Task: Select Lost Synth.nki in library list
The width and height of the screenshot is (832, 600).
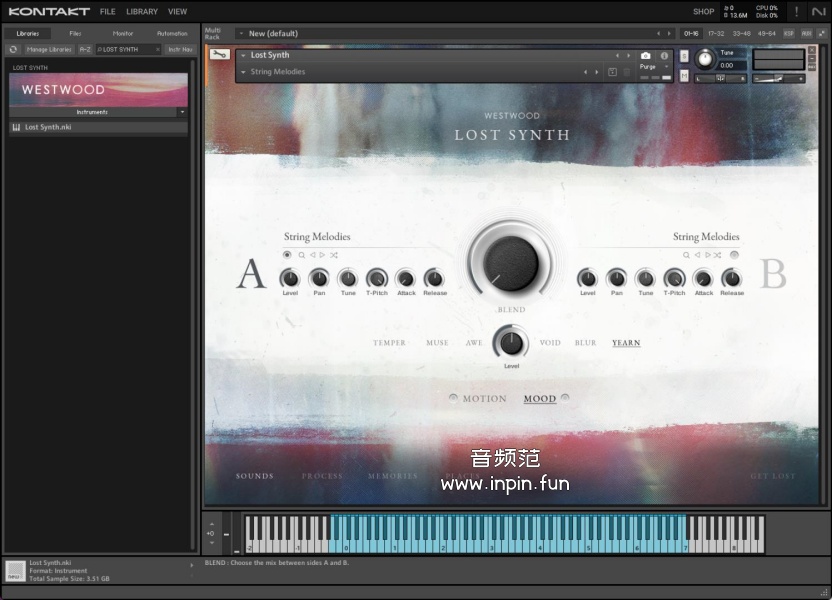Action: pos(99,127)
